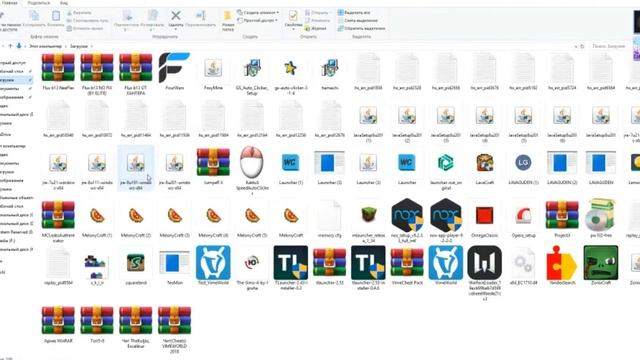Open the Copy to (Копировать в) dropdown

[x=152, y=21]
